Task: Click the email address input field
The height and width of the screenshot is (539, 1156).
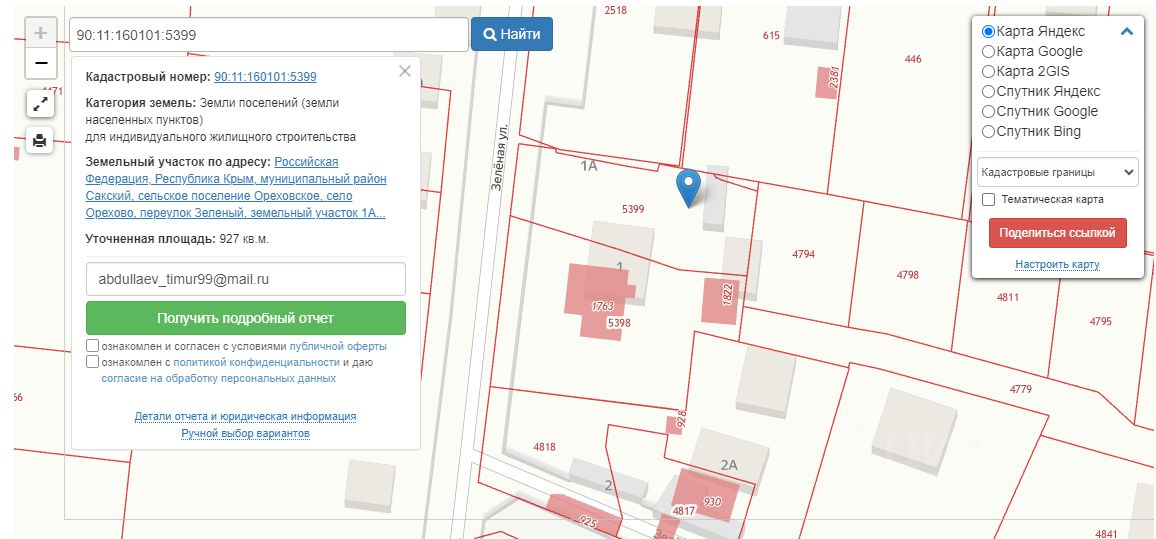Action: pos(246,280)
